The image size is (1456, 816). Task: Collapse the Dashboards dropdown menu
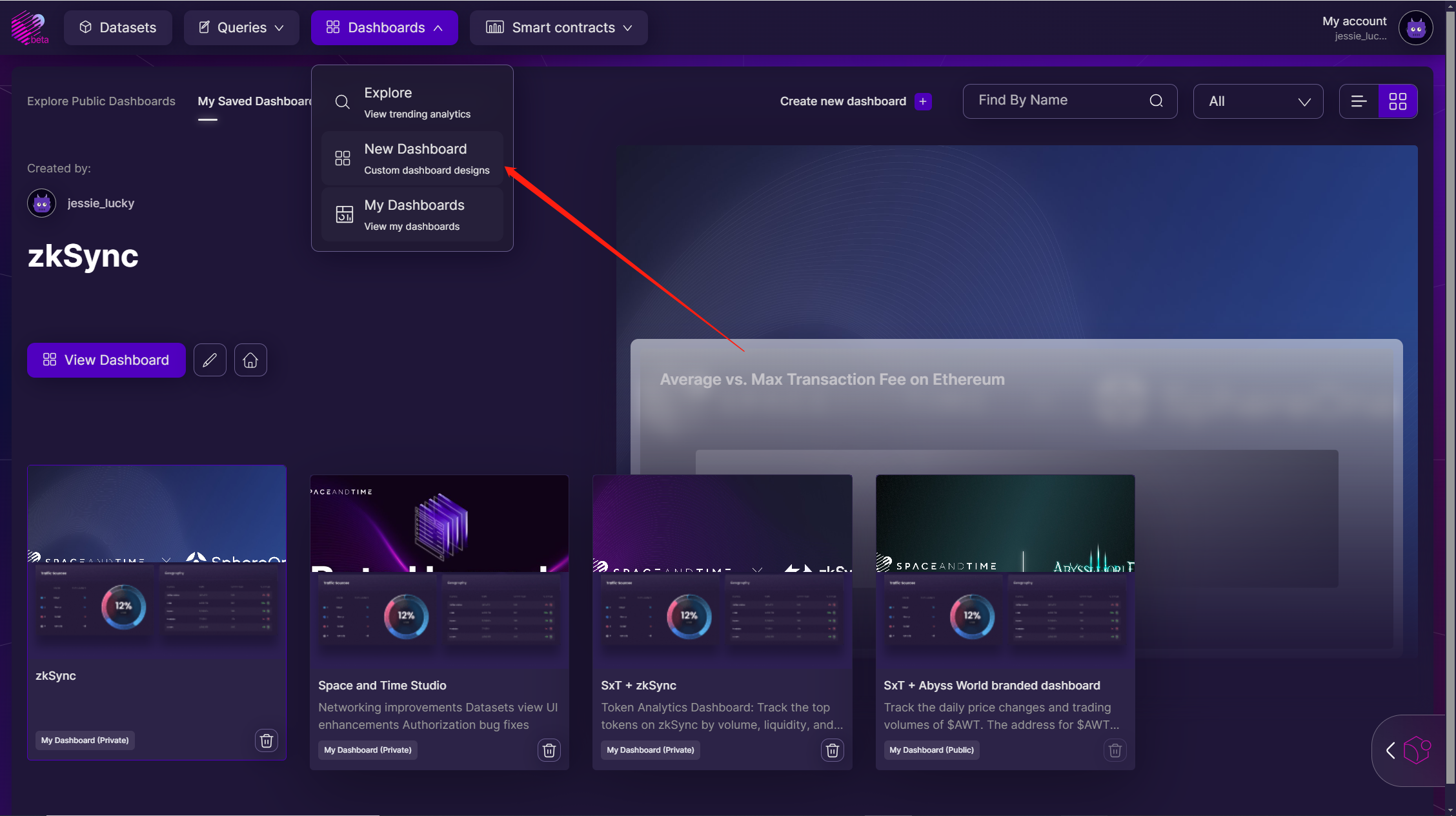385,28
